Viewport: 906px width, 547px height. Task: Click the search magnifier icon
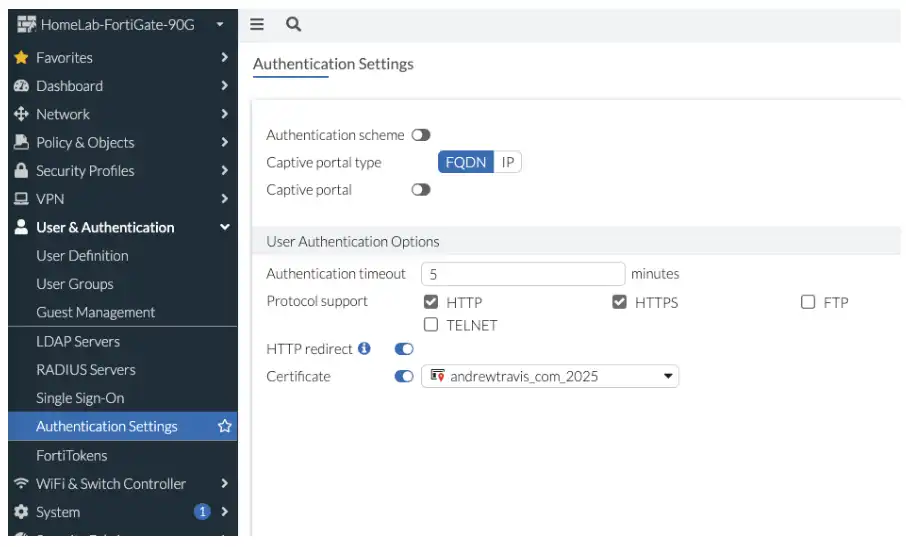tap(293, 24)
